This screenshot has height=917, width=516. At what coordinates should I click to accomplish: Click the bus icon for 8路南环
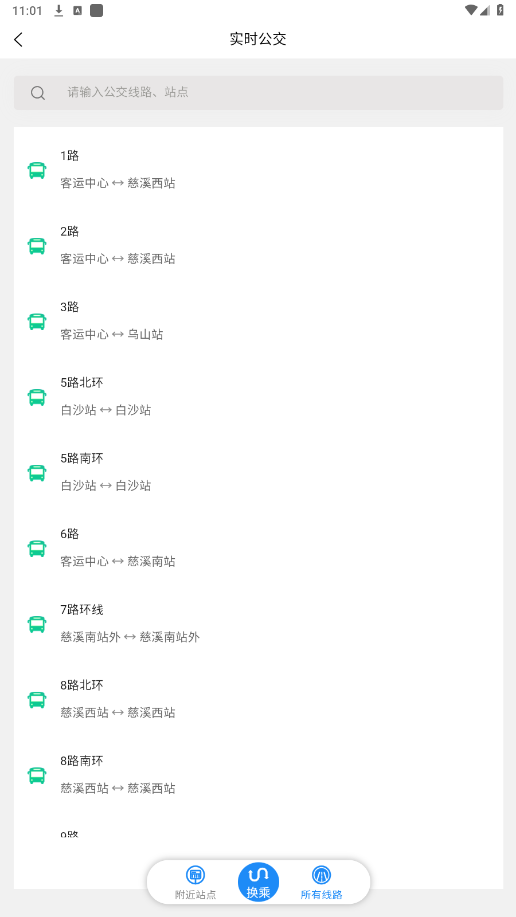tap(37, 775)
